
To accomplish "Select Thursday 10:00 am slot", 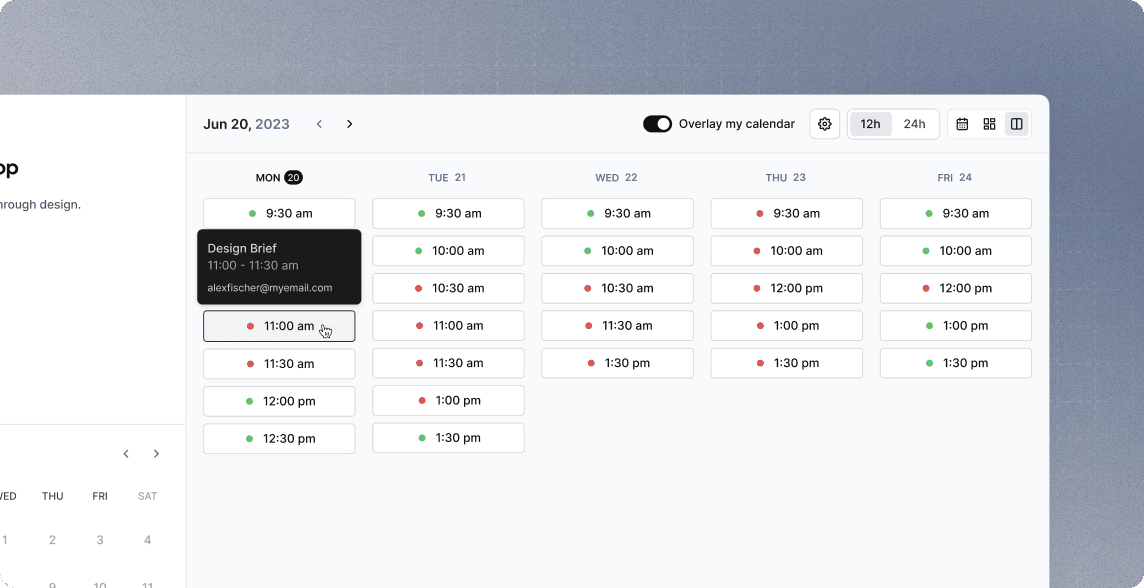I will [786, 250].
